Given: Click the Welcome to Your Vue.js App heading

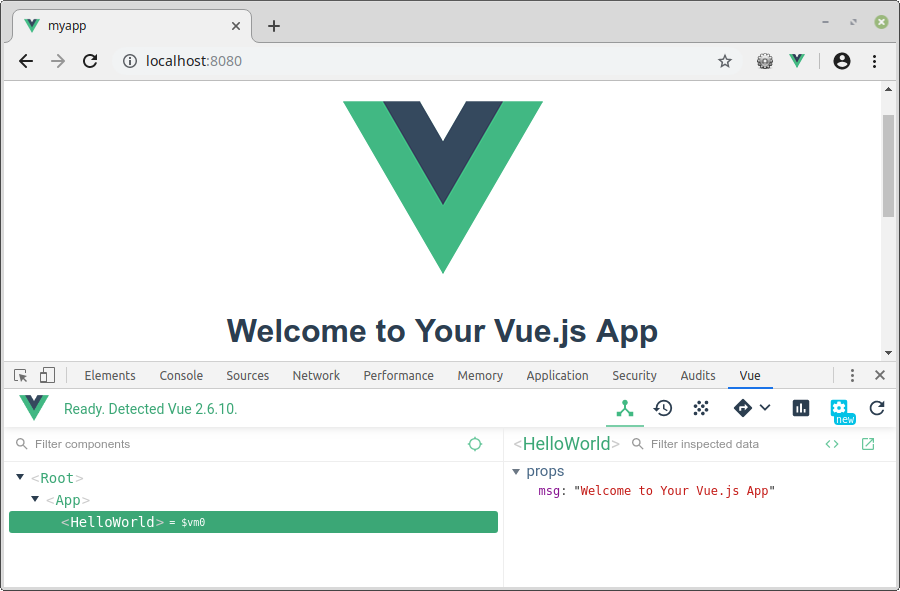Looking at the screenshot, I should (442, 331).
